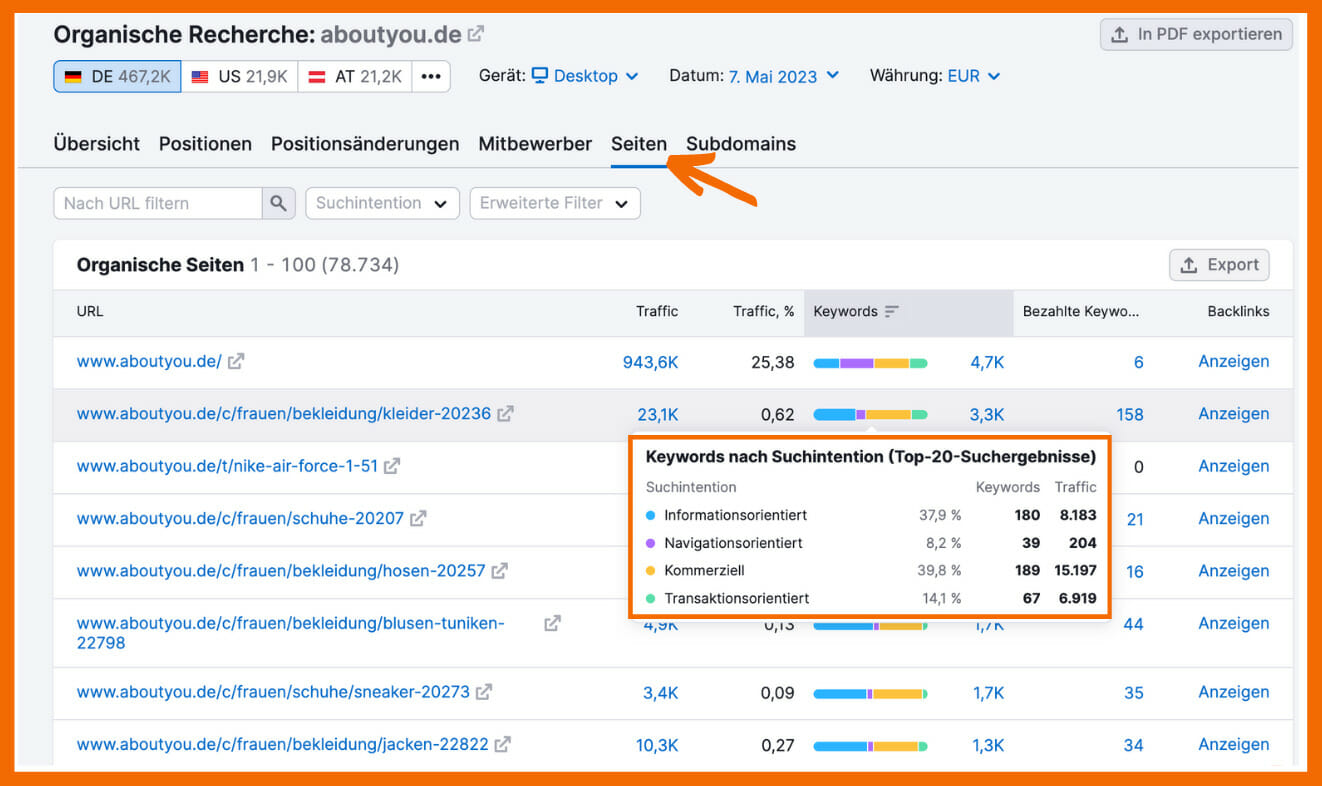Switch to the Mitbewerber tab
Screen dimensions: 1322x786
535,144
